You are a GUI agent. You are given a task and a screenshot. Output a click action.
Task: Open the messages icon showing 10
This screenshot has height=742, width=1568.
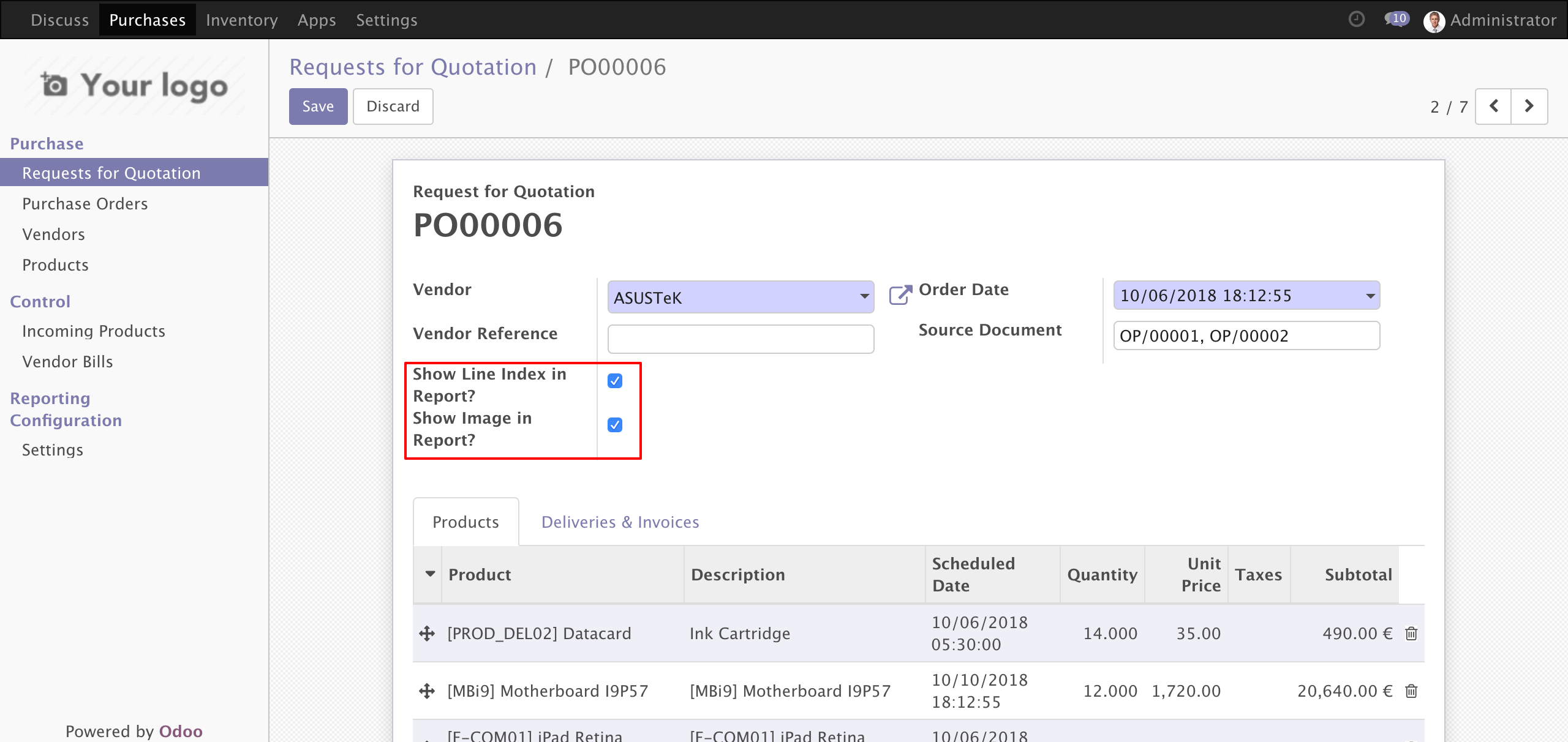point(1396,20)
